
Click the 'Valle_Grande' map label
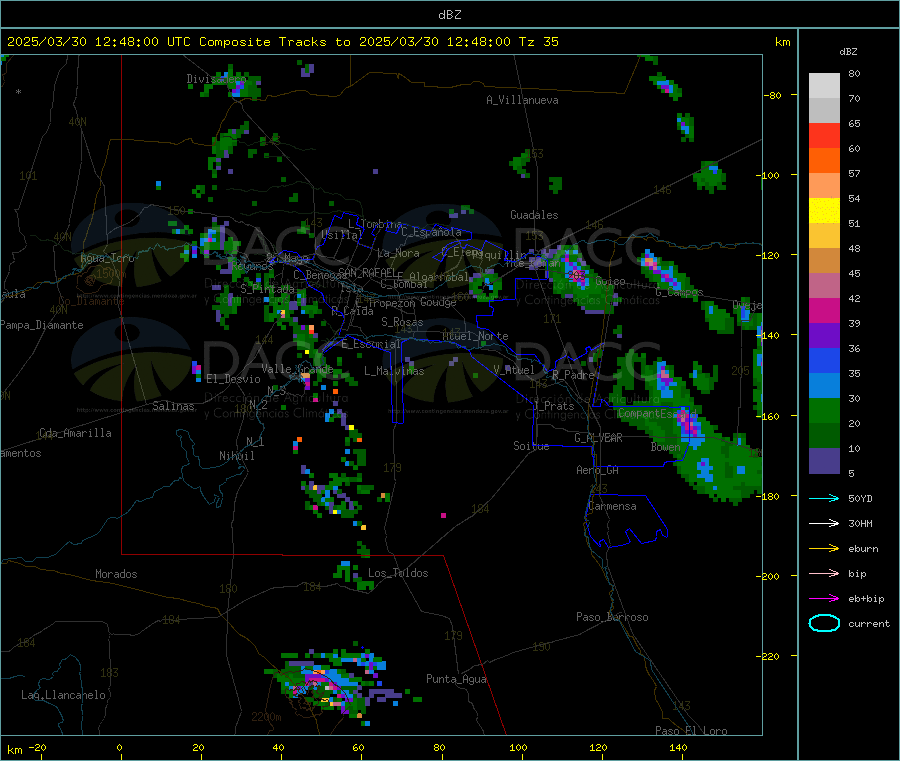(297, 369)
